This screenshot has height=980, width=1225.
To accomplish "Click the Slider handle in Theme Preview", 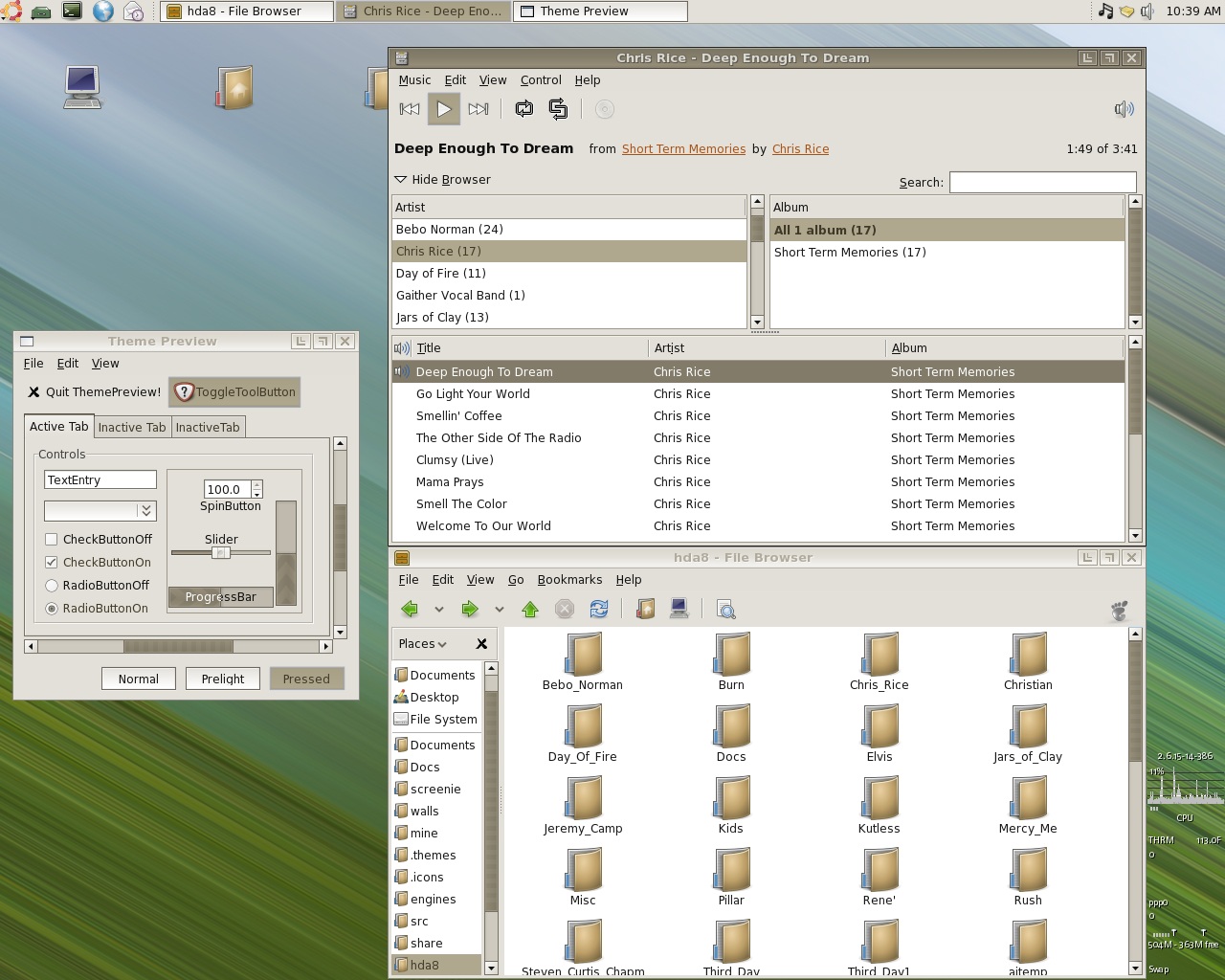I will tap(220, 552).
